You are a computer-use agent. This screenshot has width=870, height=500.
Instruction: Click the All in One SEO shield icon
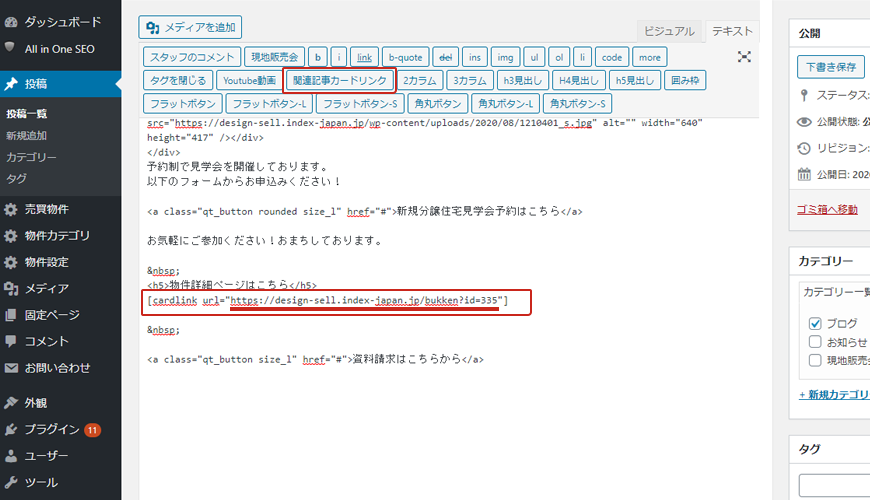click(x=11, y=47)
